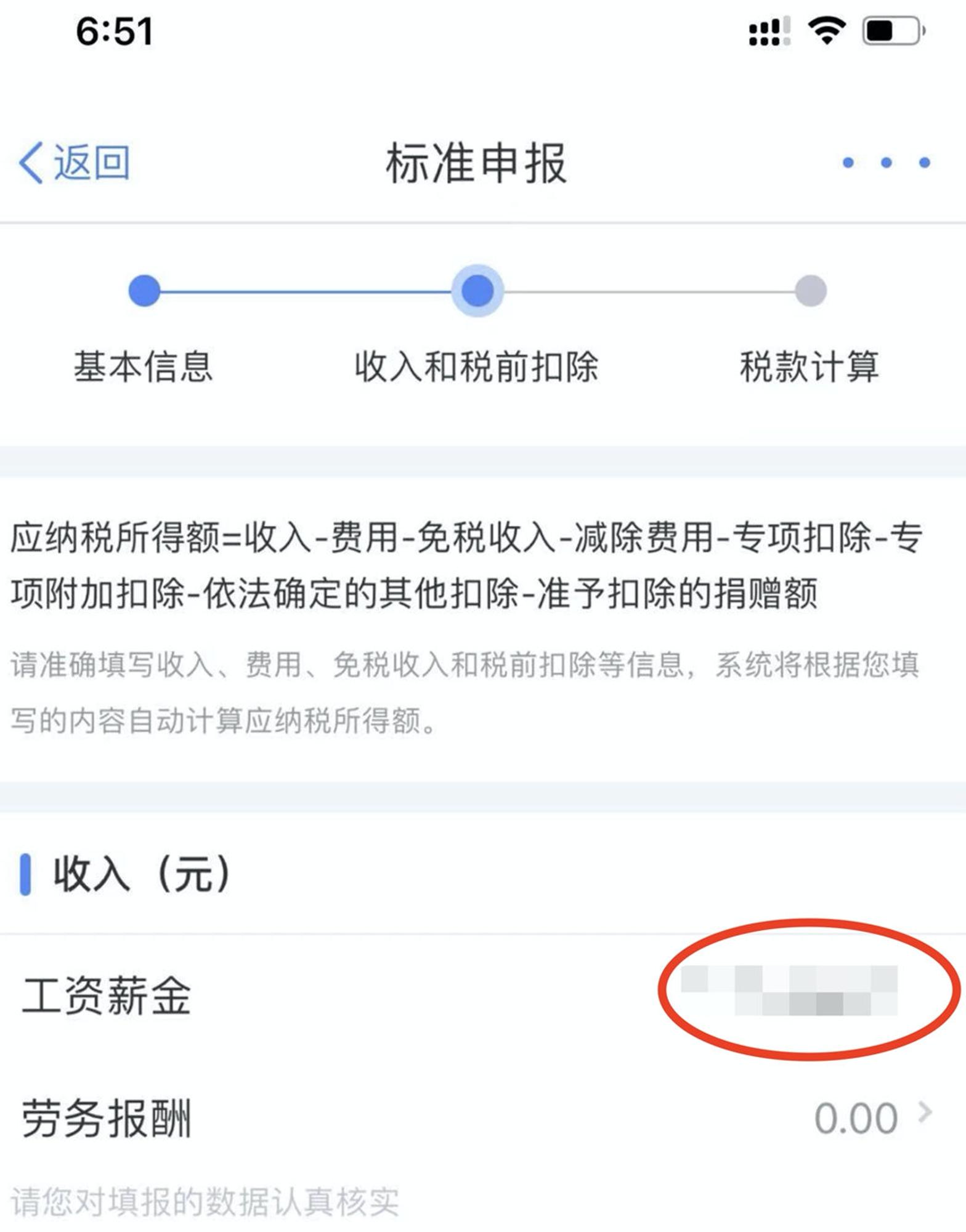
Task: Tap the Wi-Fi status icon
Action: pyautogui.click(x=826, y=30)
